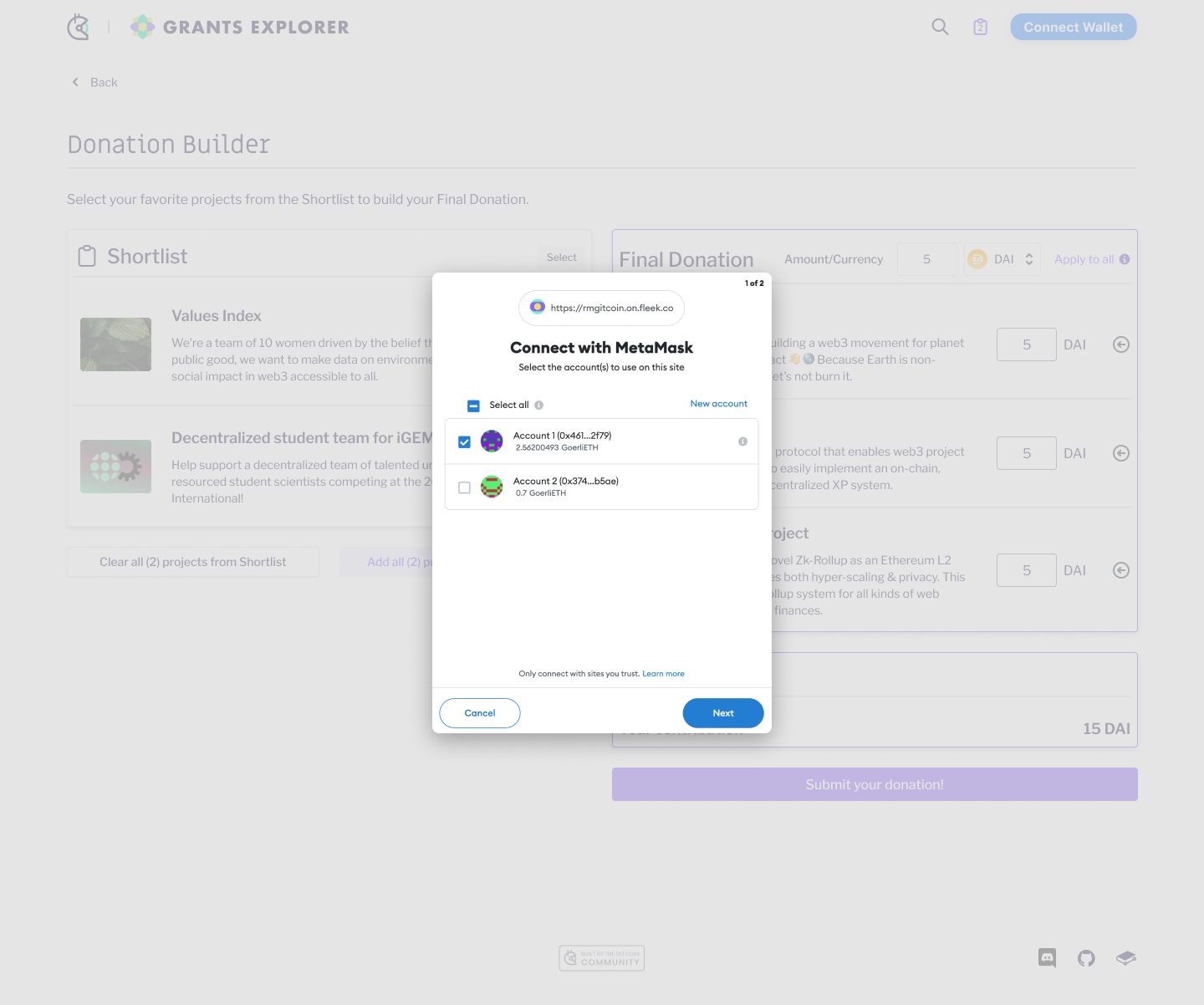The width and height of the screenshot is (1204, 1005).
Task: Click the Gitcoin logo icon
Action: tap(78, 27)
